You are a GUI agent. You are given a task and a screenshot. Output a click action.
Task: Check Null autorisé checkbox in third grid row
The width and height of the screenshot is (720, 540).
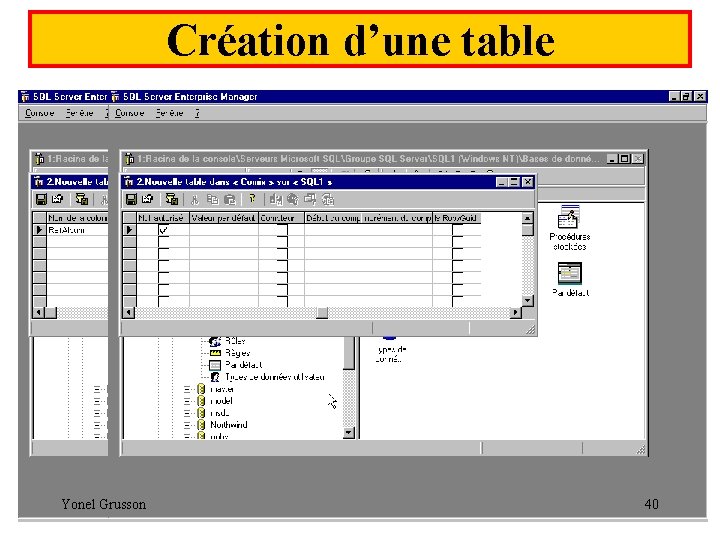pos(163,254)
